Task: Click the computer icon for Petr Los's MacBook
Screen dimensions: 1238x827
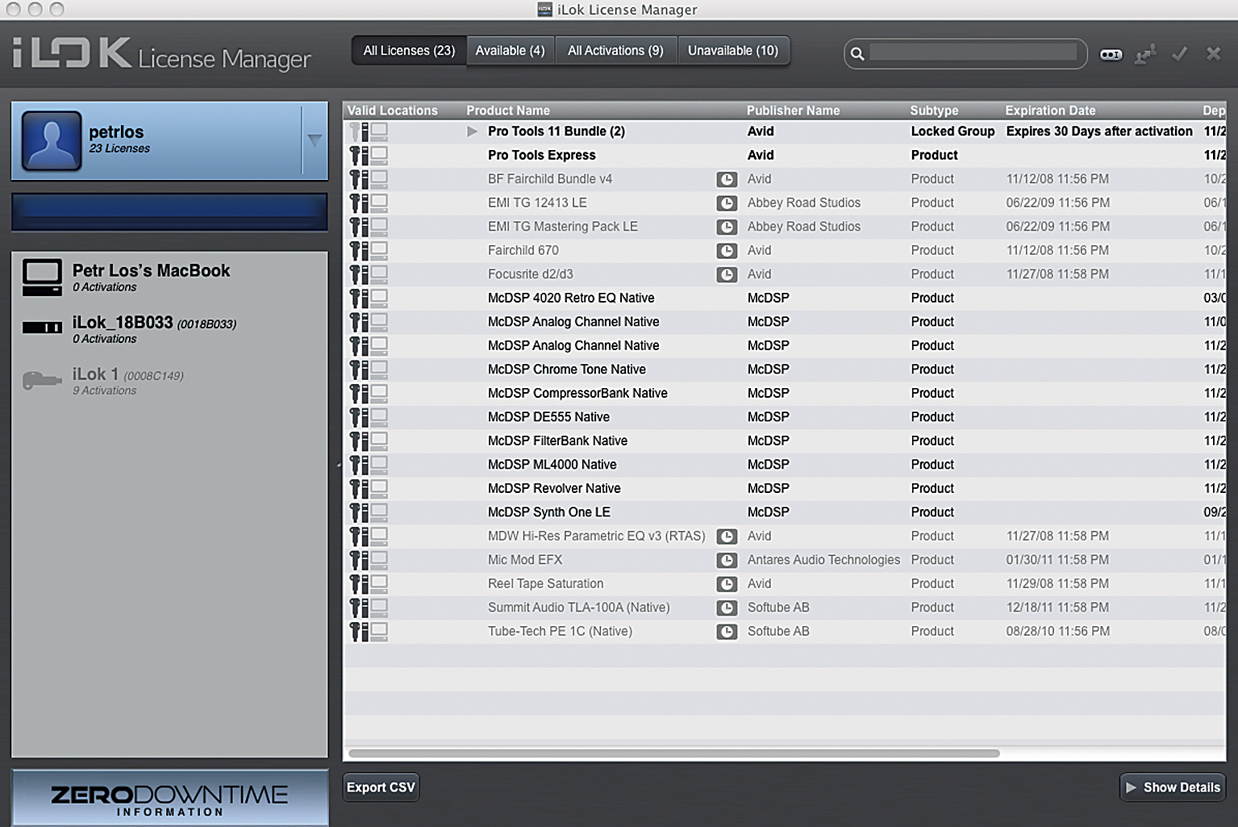Action: (42, 278)
